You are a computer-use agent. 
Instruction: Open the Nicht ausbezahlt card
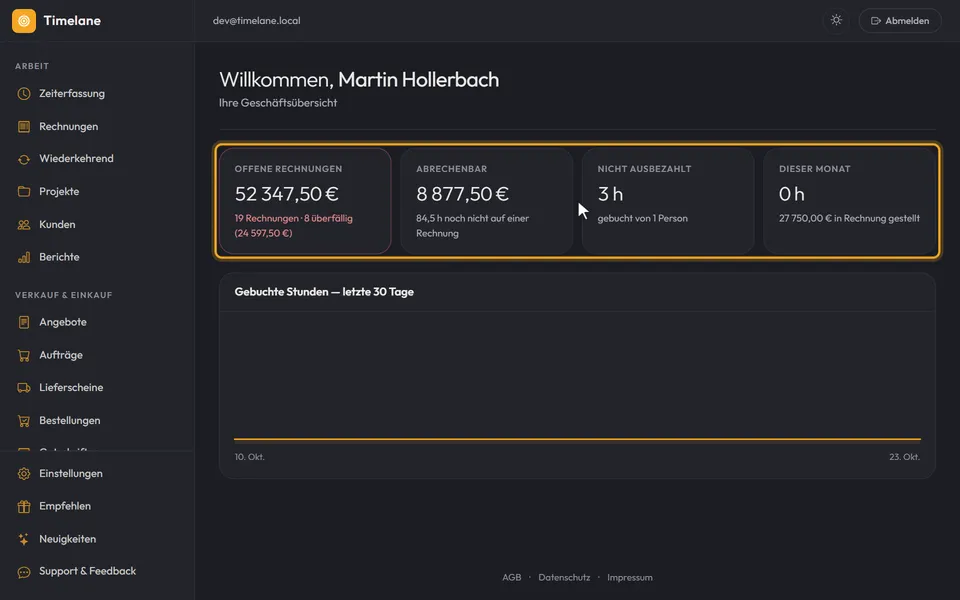668,201
